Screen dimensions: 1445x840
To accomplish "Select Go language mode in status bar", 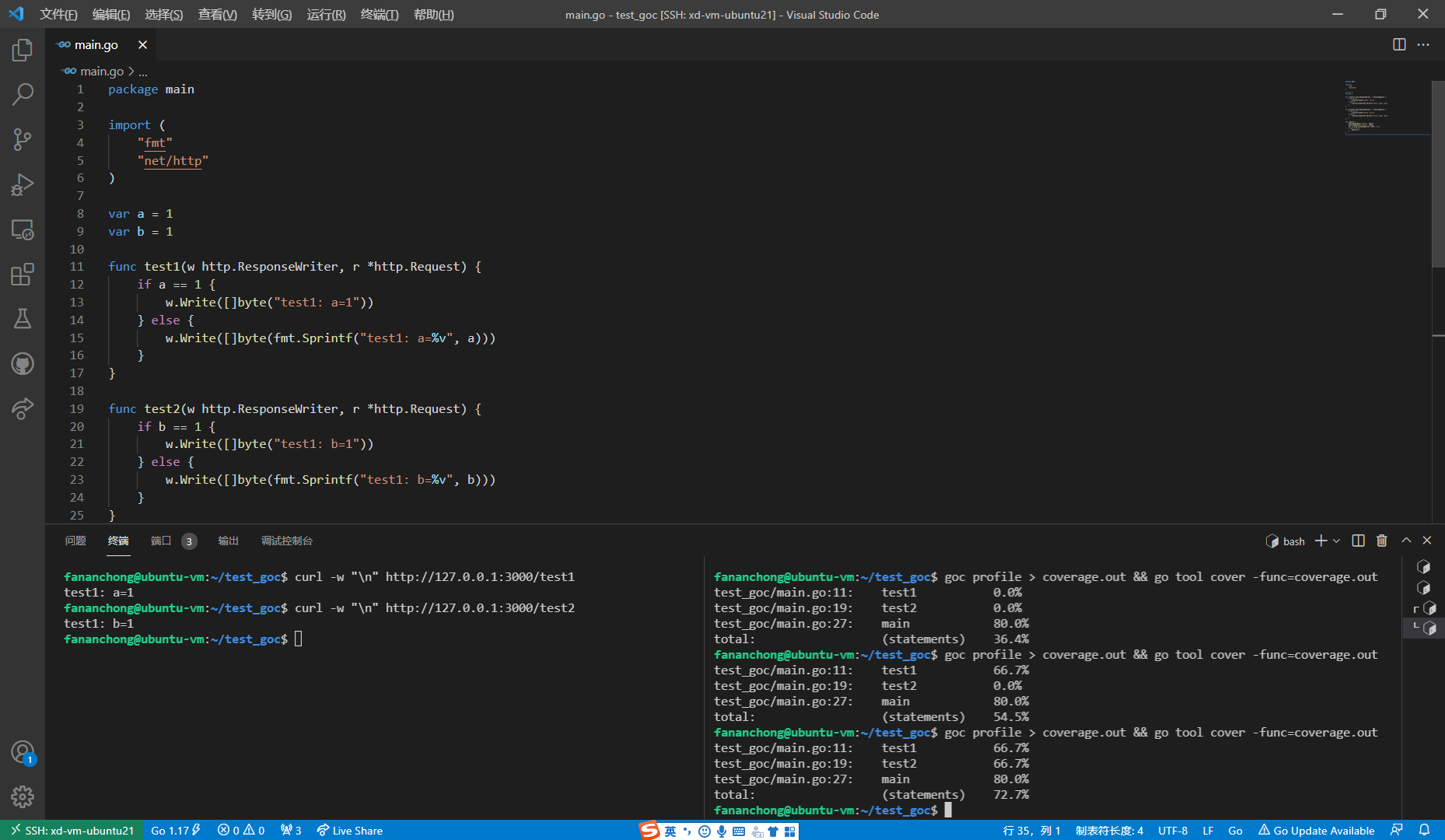I will click(1235, 830).
